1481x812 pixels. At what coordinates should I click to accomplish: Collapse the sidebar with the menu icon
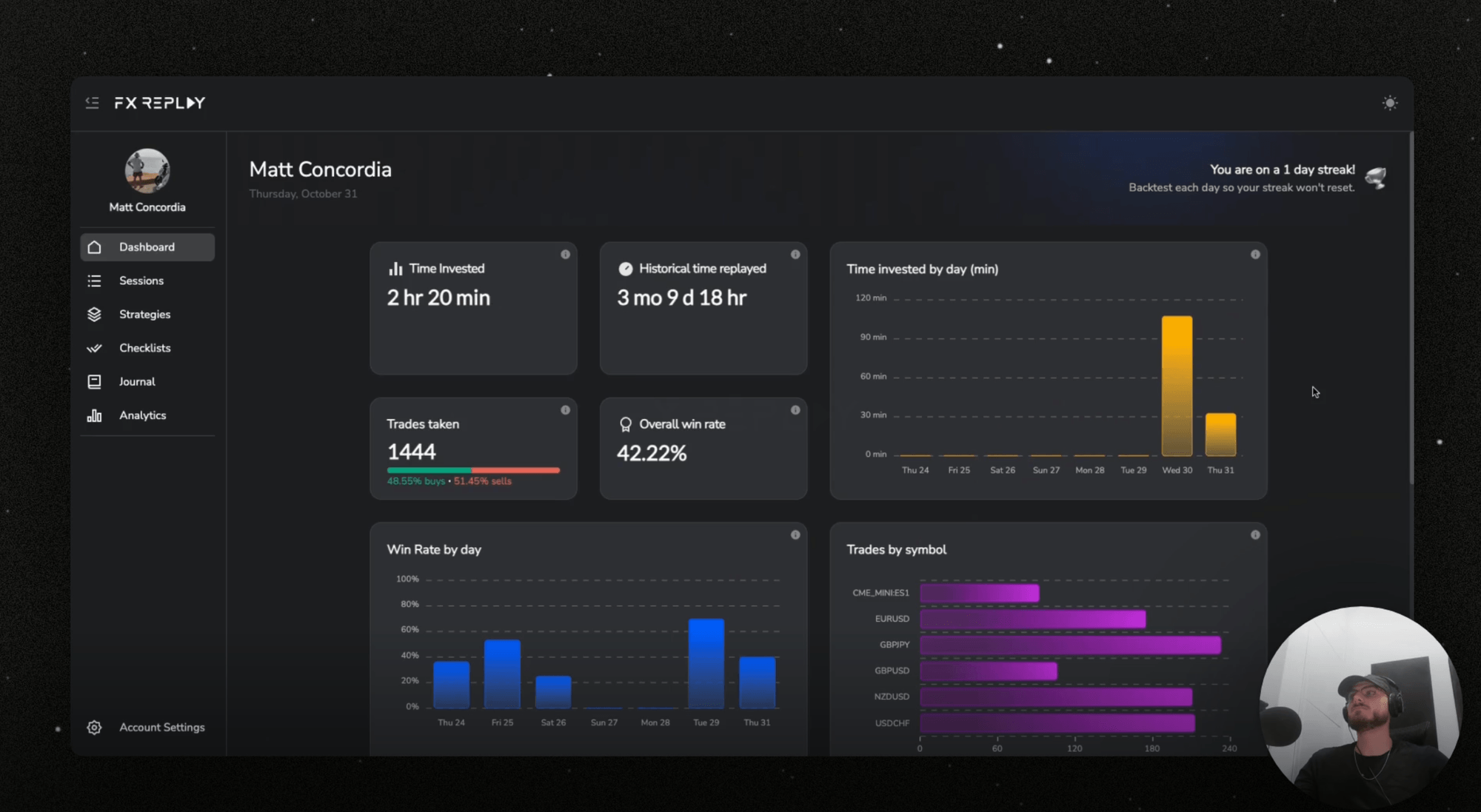tap(92, 103)
